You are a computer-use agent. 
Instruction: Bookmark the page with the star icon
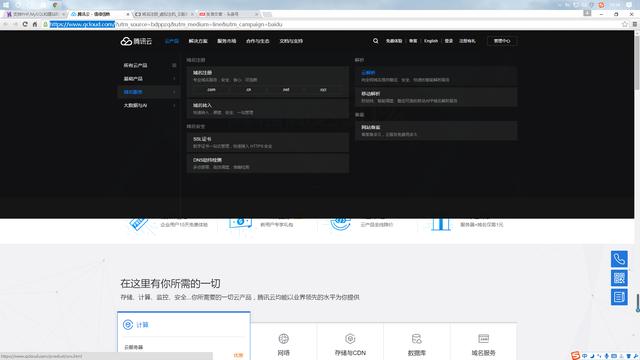pyautogui.click(x=625, y=24)
